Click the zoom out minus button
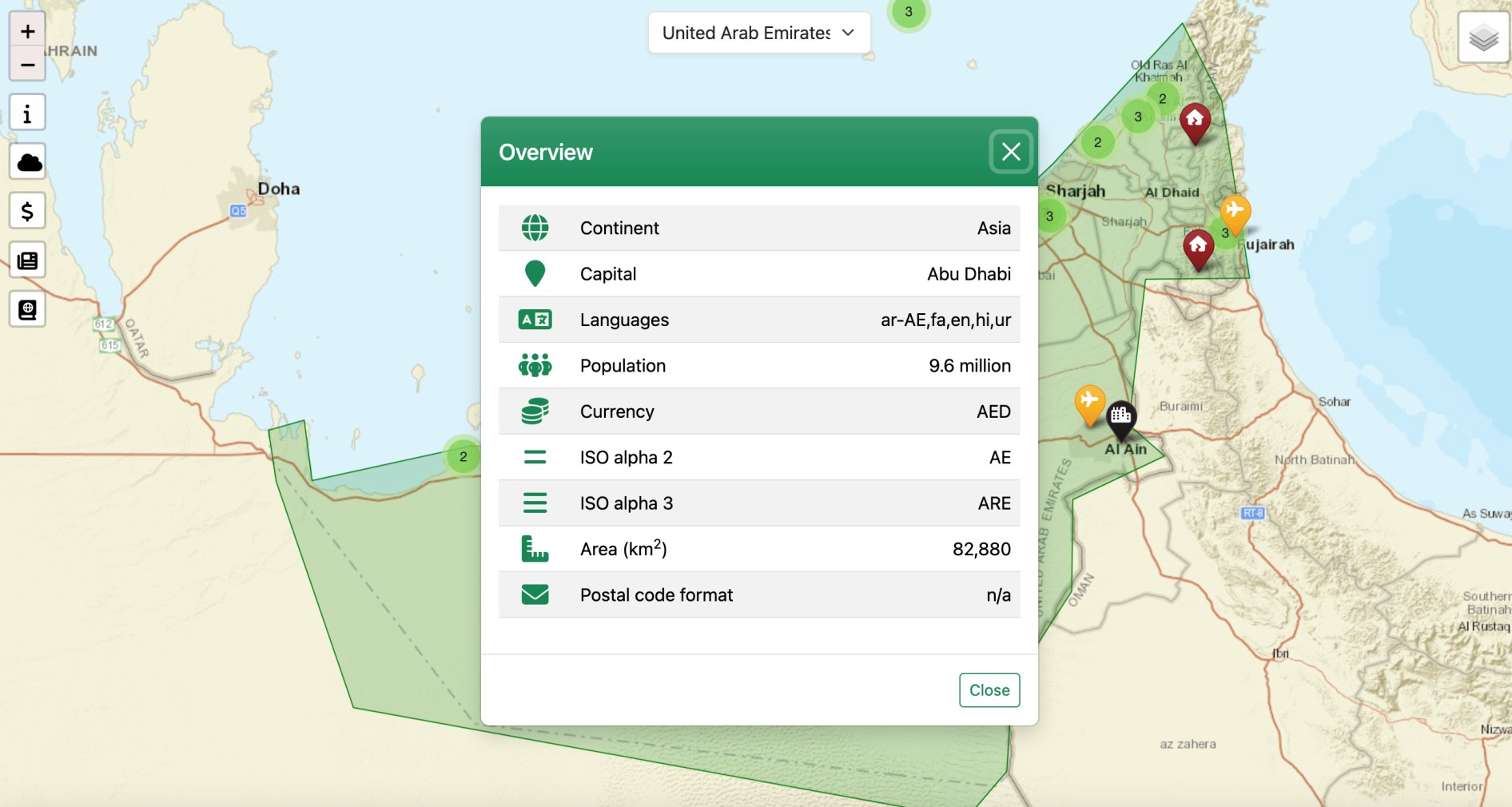The width and height of the screenshot is (1512, 807). pos(27,65)
